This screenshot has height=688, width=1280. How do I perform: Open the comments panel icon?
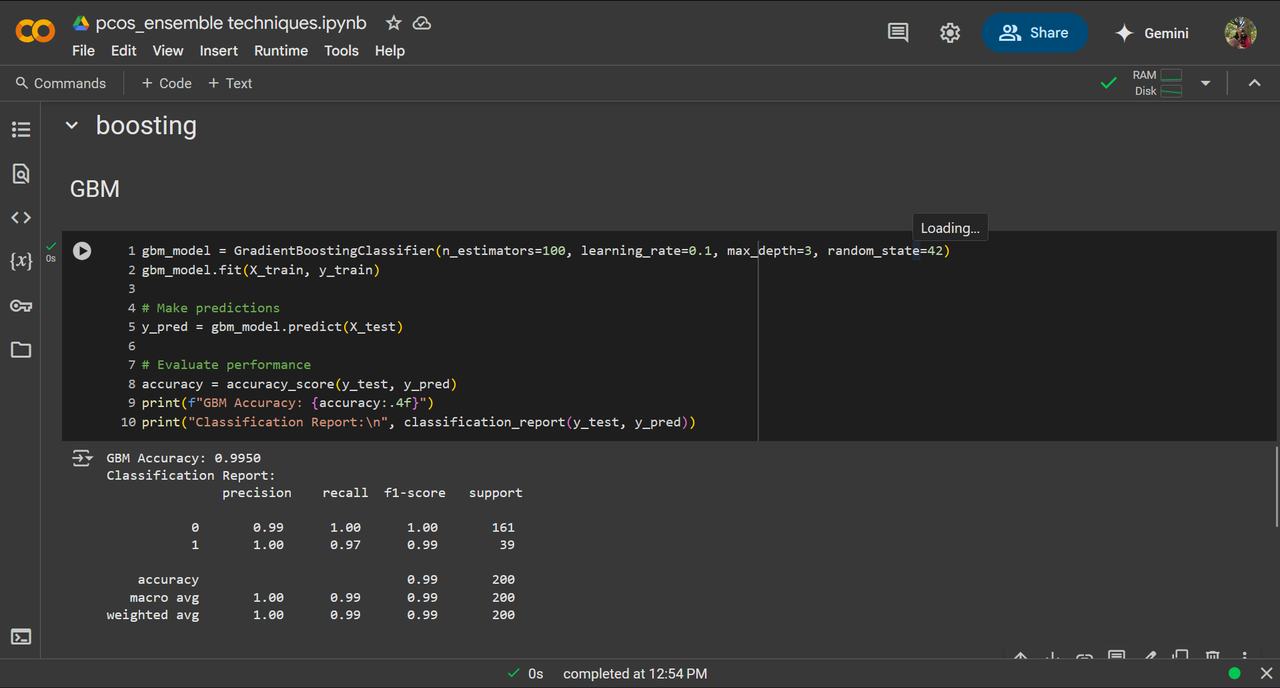[898, 33]
